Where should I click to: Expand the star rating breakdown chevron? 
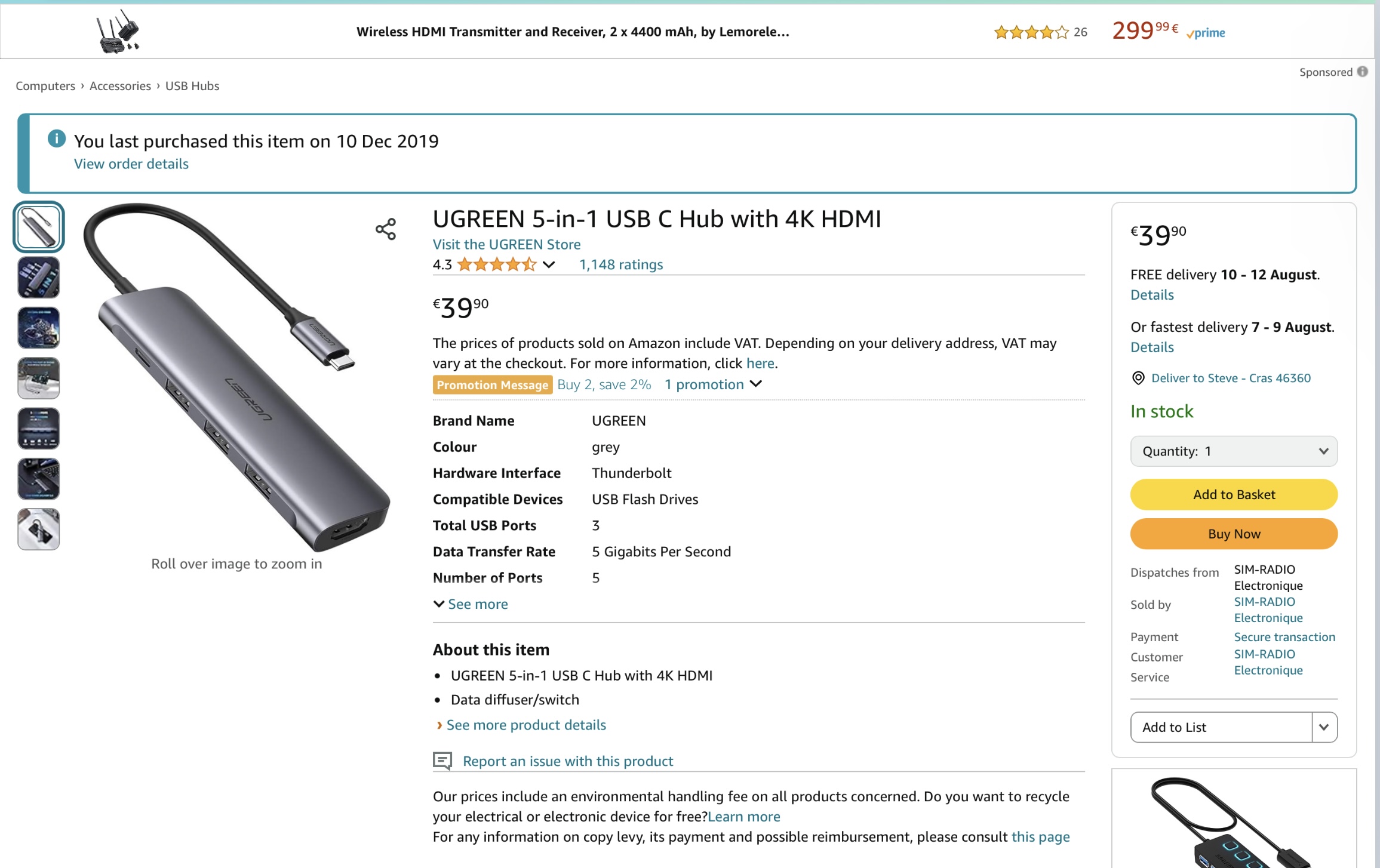pos(549,264)
